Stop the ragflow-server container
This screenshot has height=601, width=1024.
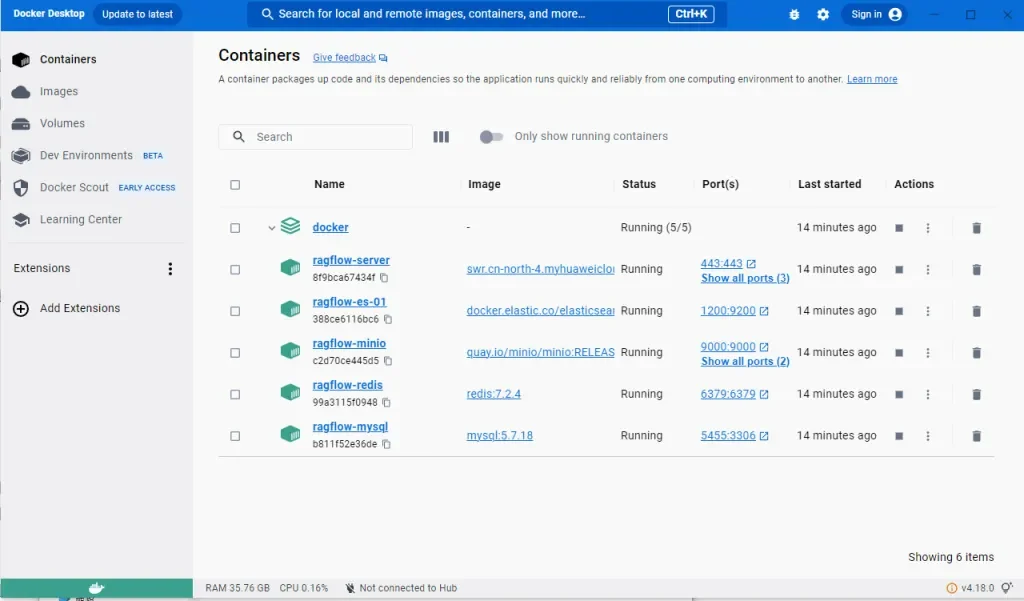tap(899, 269)
